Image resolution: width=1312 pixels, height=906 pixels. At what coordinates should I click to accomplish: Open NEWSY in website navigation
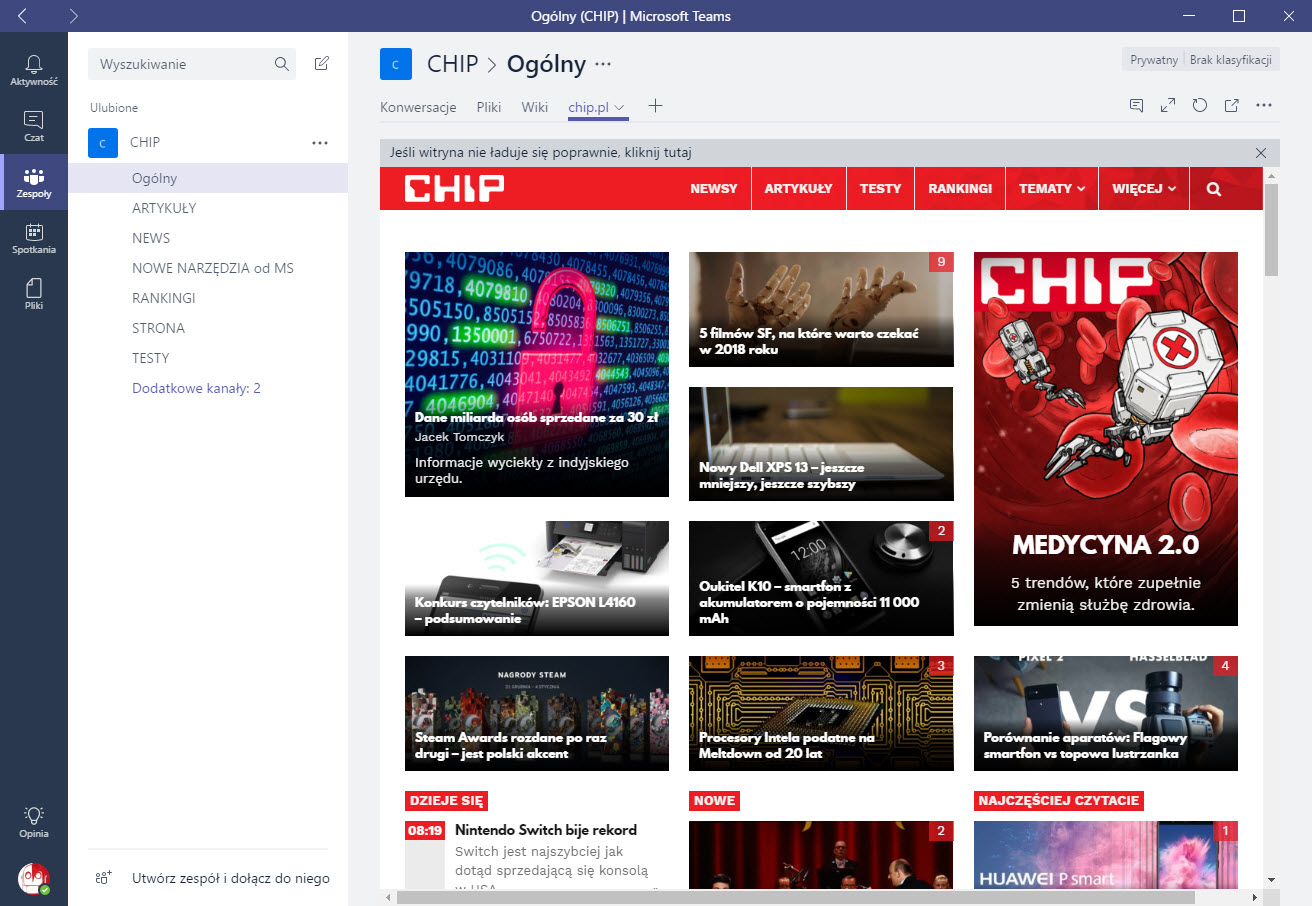click(714, 188)
